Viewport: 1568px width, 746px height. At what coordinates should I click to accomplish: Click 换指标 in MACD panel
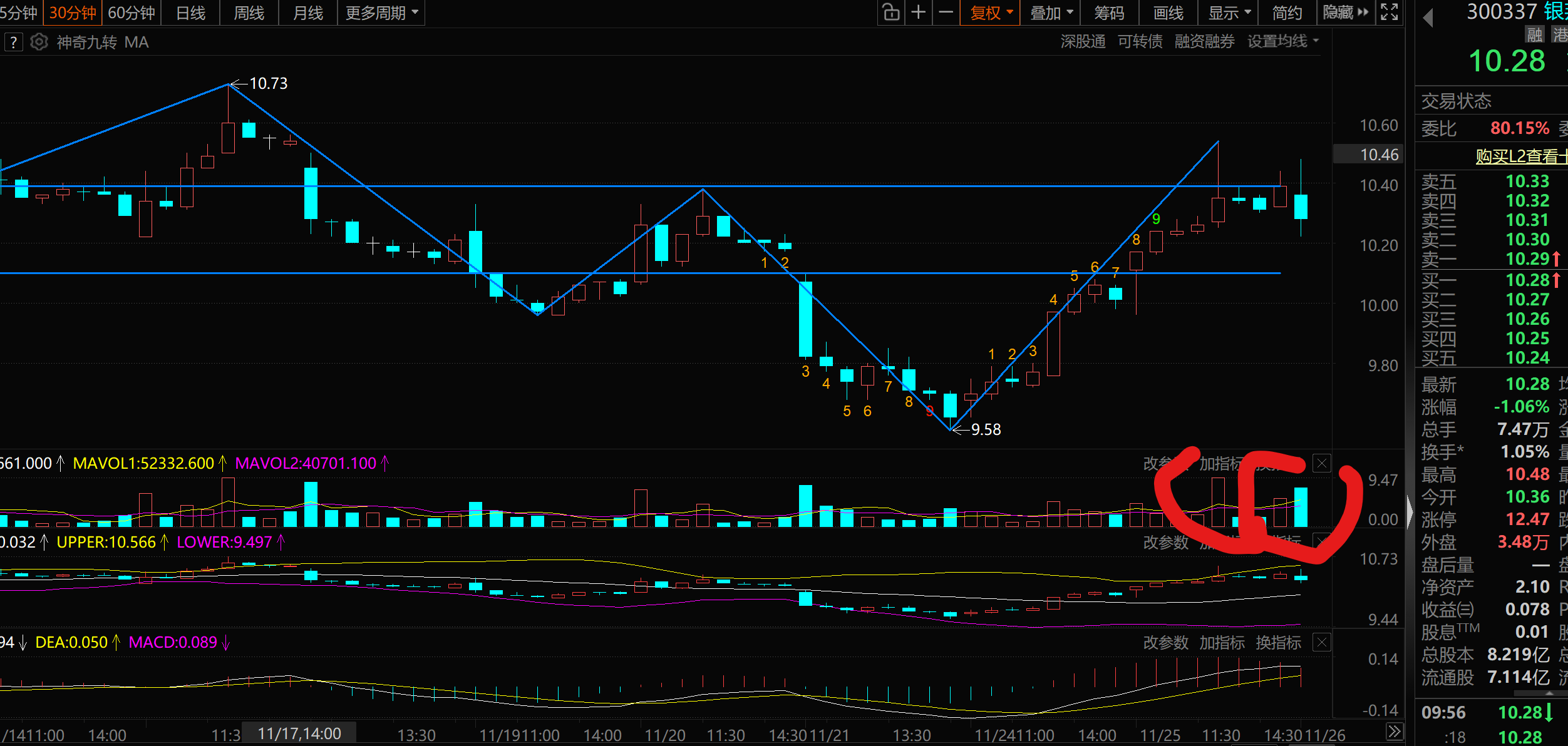point(1278,643)
